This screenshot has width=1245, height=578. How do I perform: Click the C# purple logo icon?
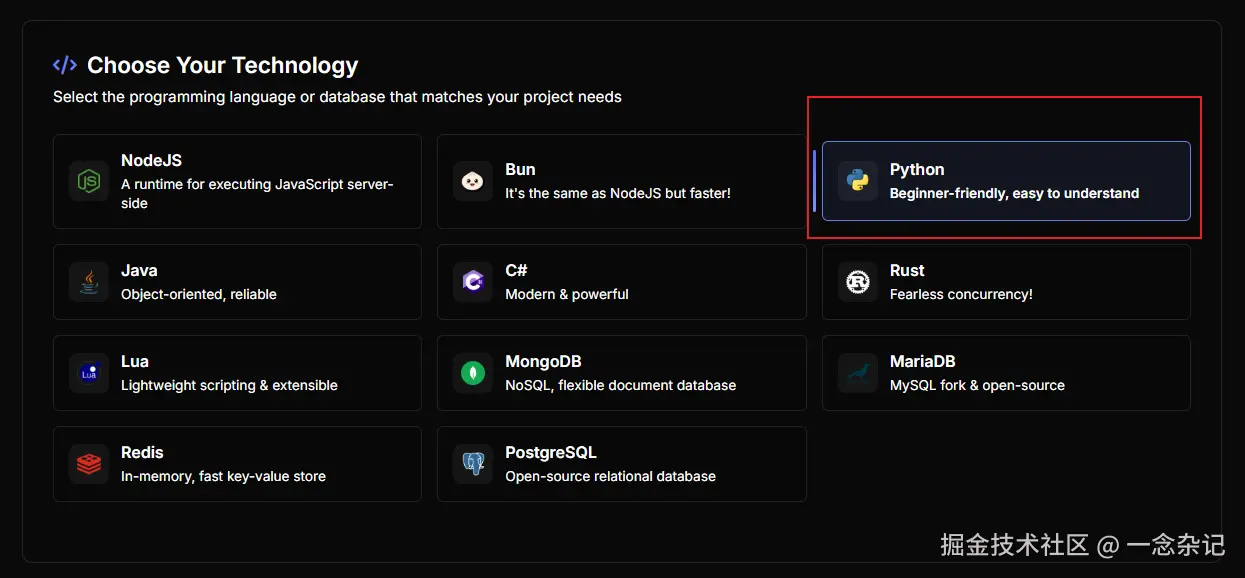[x=473, y=282]
